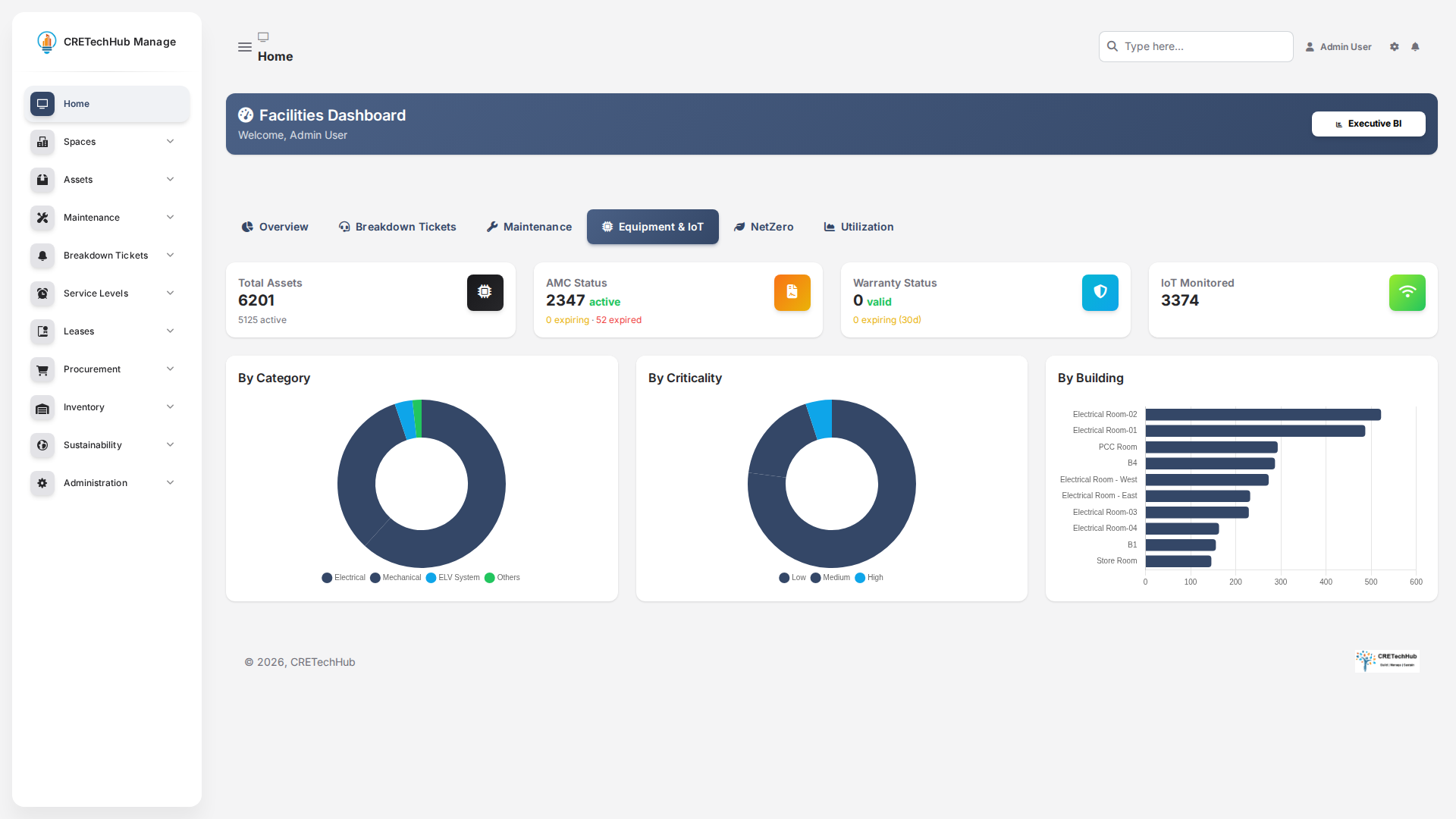Image resolution: width=1456 pixels, height=819 pixels.
Task: Click the Total Assets chip icon
Action: click(485, 293)
